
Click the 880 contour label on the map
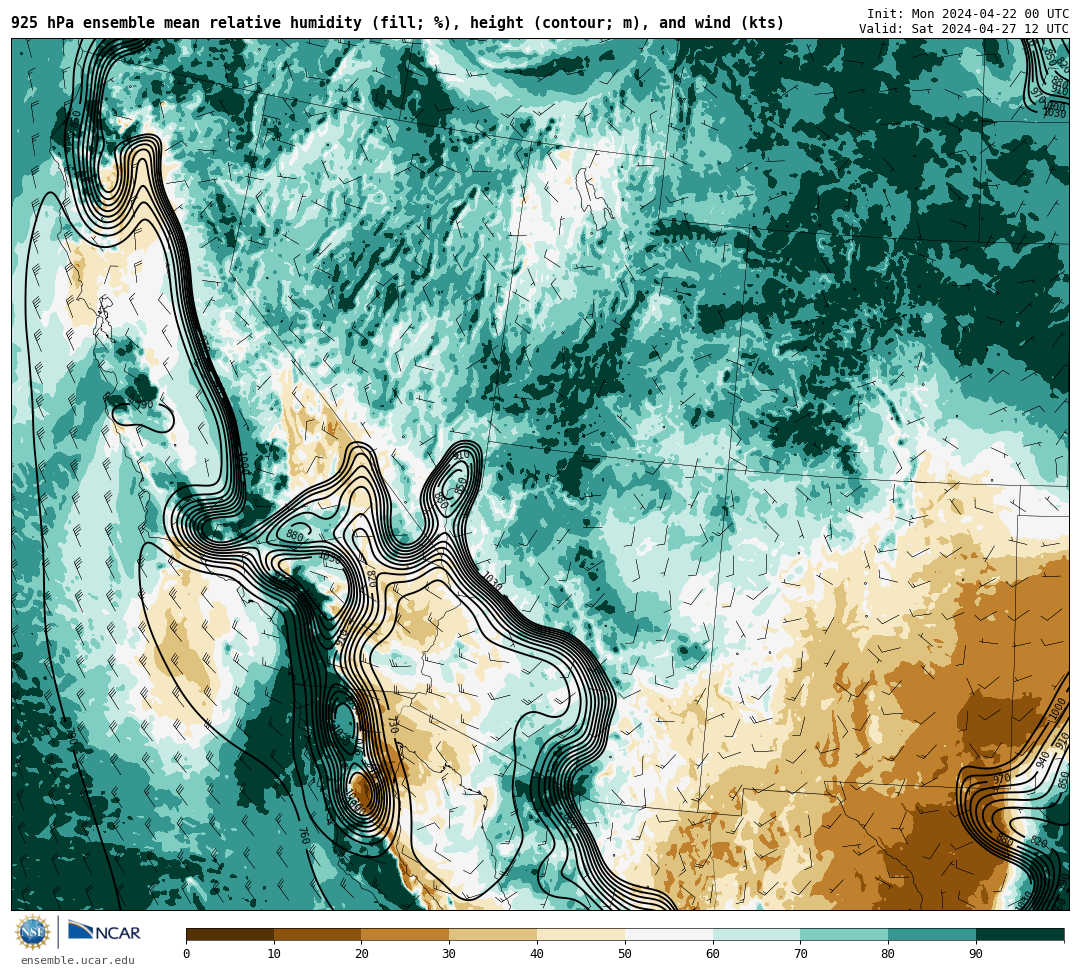[295, 535]
